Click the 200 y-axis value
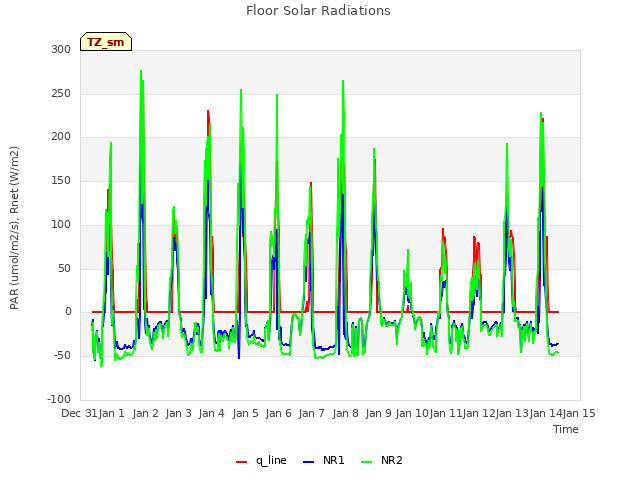 [61, 137]
